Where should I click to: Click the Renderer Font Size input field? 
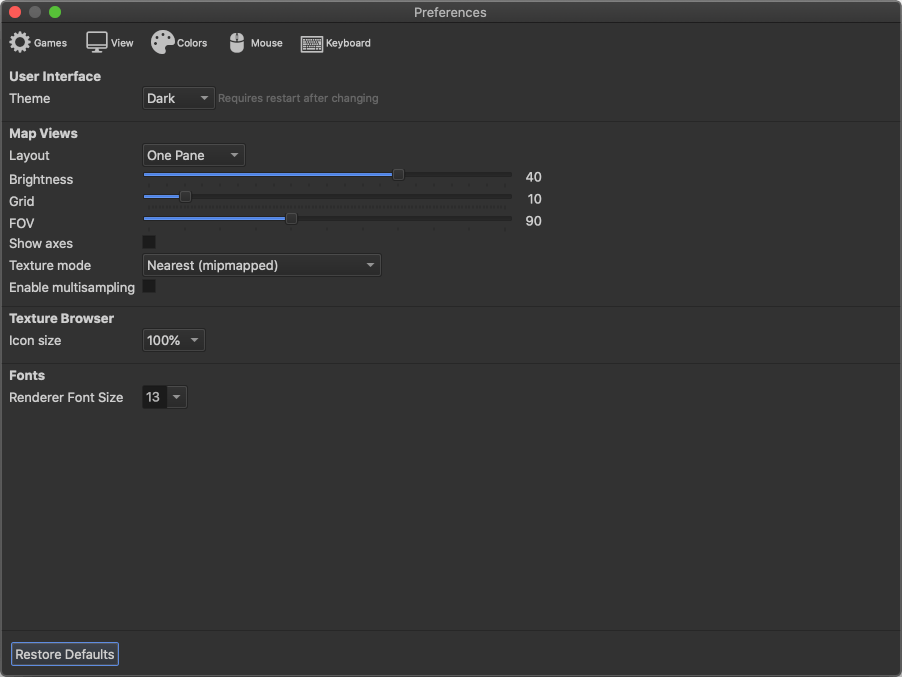pyautogui.click(x=154, y=397)
